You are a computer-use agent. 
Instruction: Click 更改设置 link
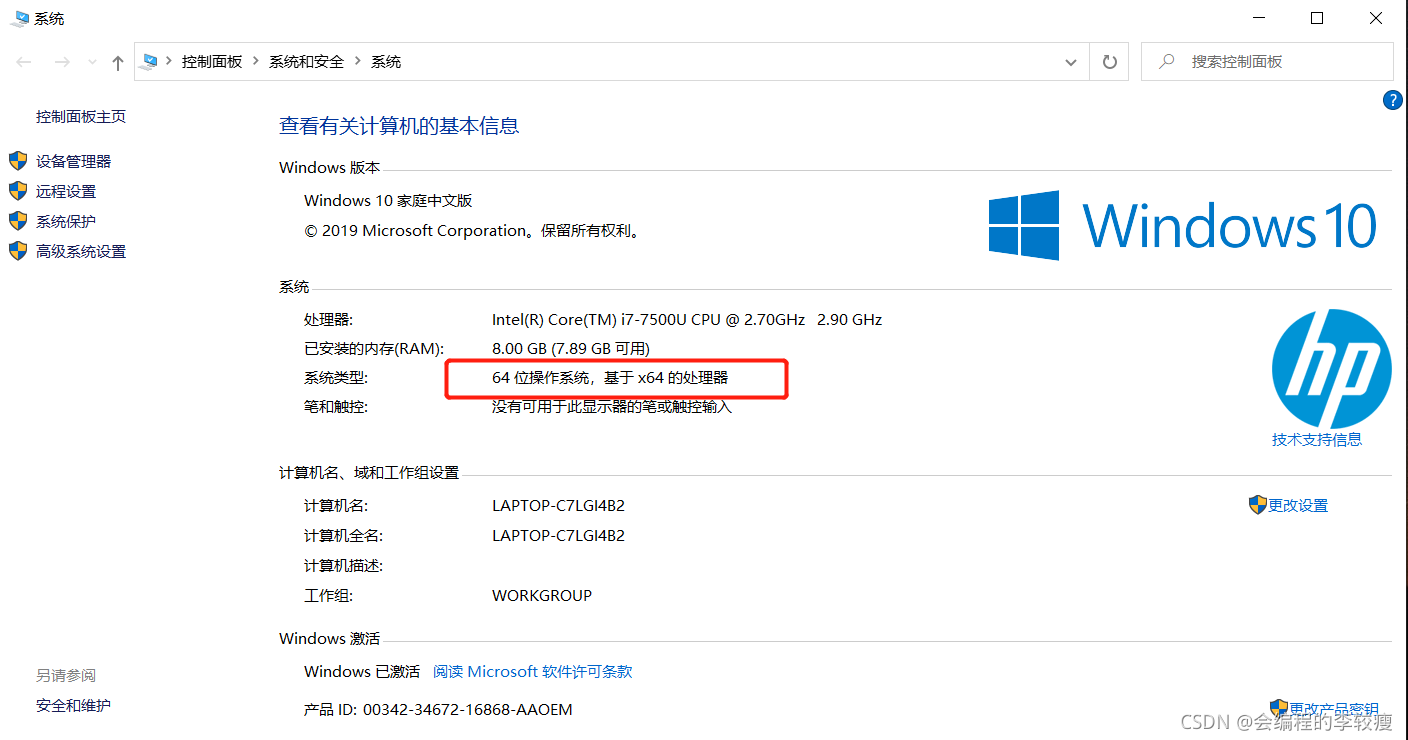point(1298,506)
